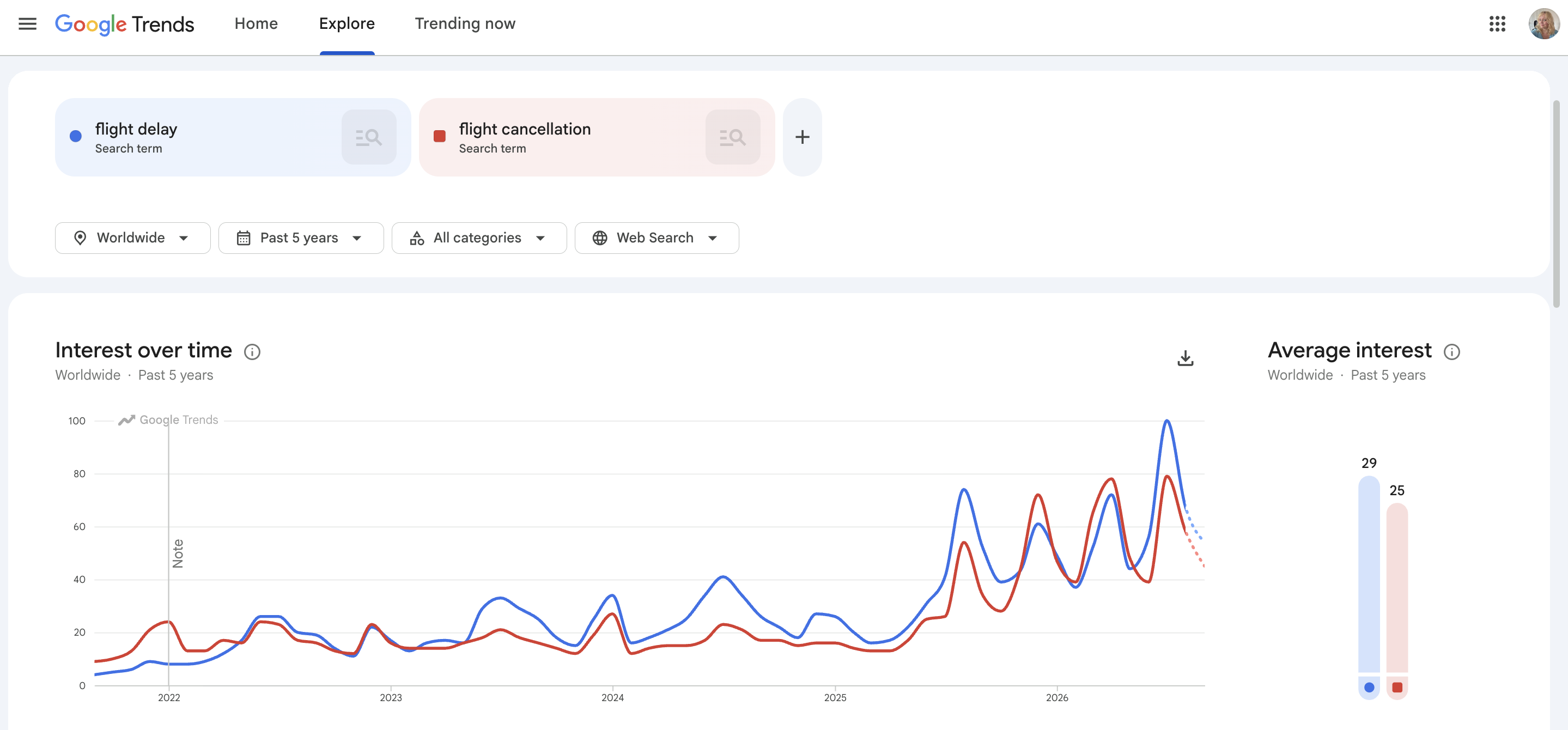Click the red legend square under average bars
The height and width of the screenshot is (730, 1568).
coord(1397,688)
